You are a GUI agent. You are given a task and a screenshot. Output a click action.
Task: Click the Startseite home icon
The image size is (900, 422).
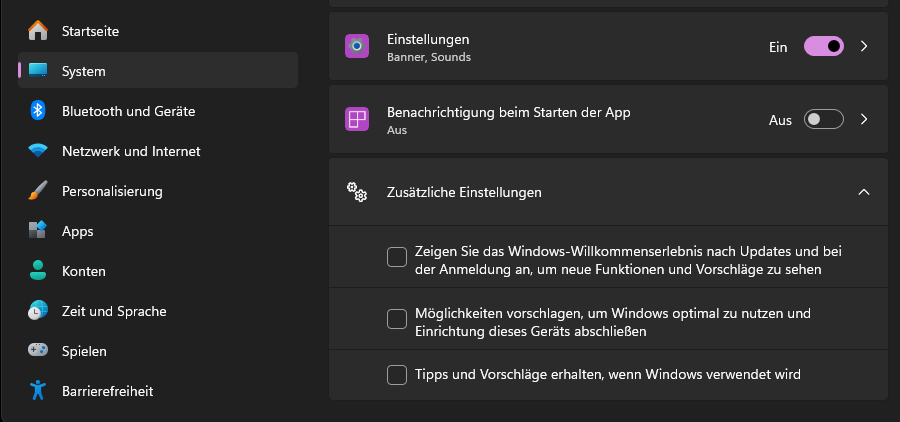tap(38, 31)
